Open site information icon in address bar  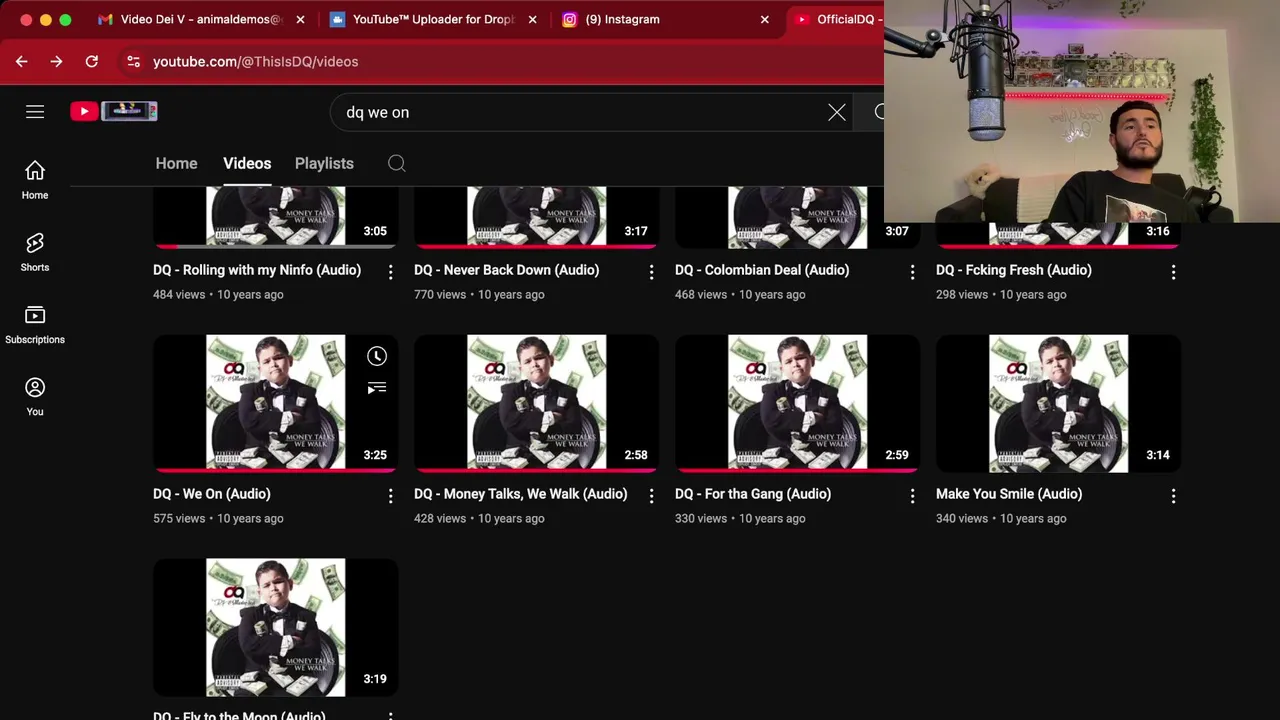[133, 61]
